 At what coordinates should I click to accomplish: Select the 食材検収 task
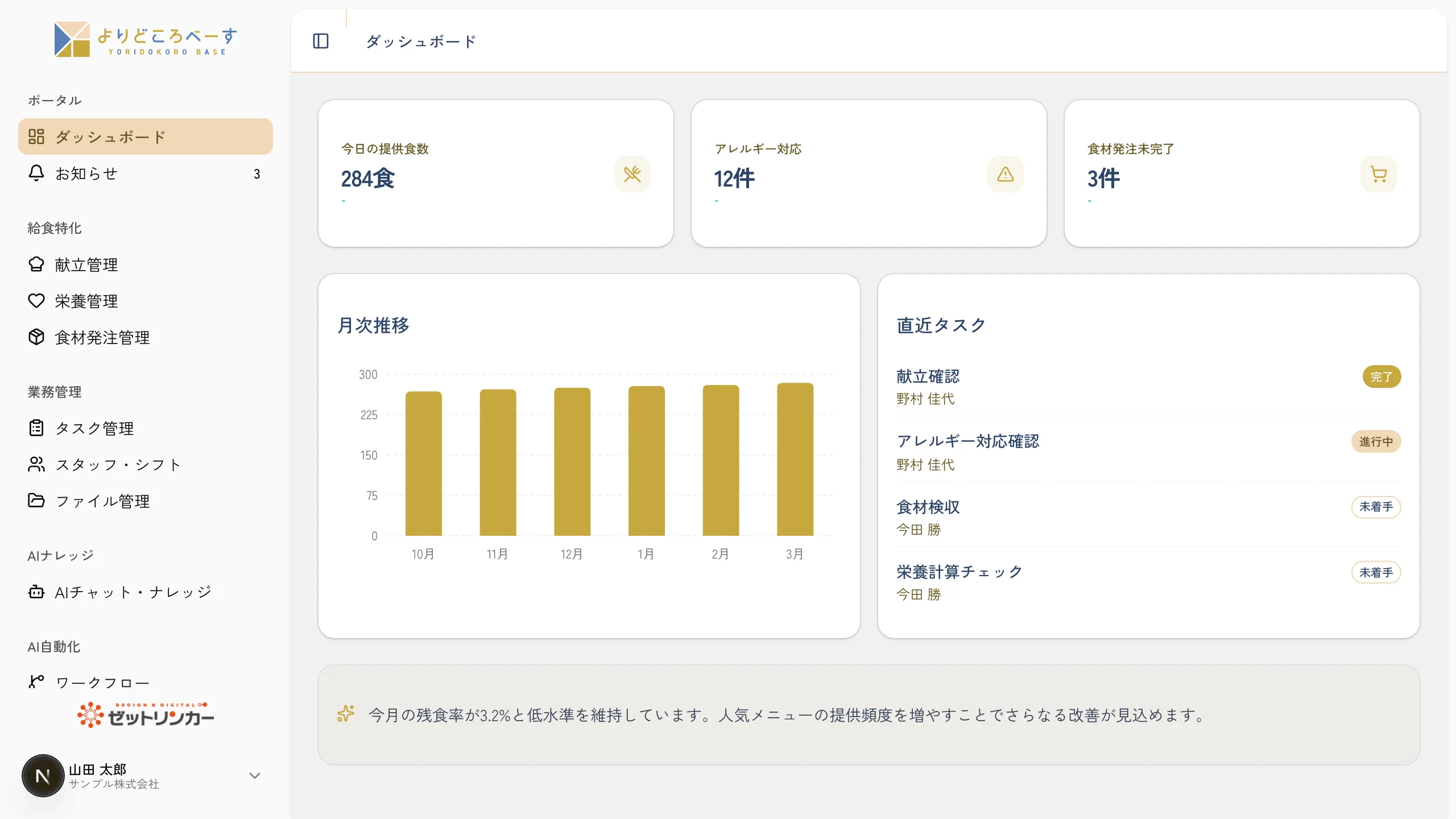[x=1148, y=518]
